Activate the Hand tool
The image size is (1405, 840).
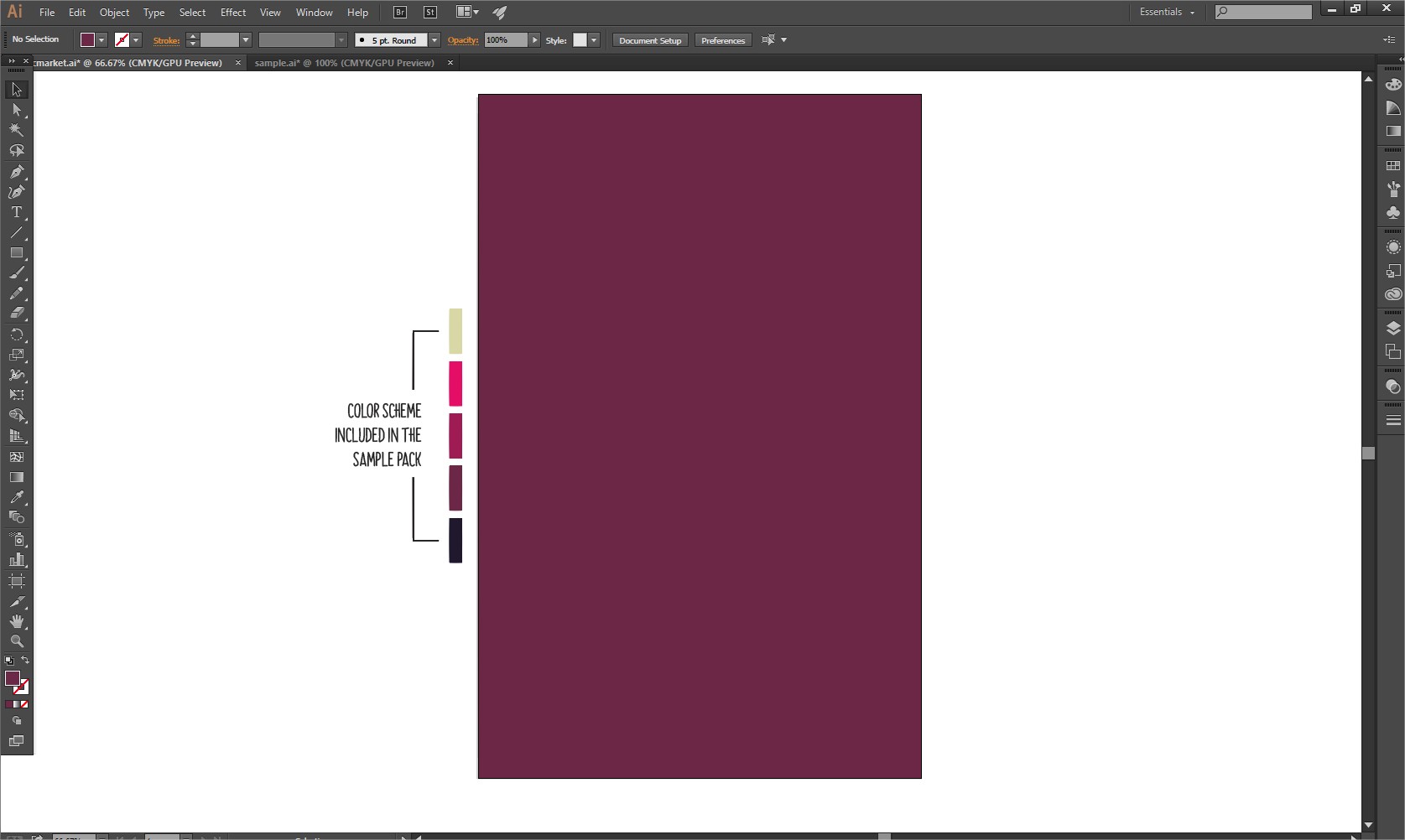[x=17, y=621]
